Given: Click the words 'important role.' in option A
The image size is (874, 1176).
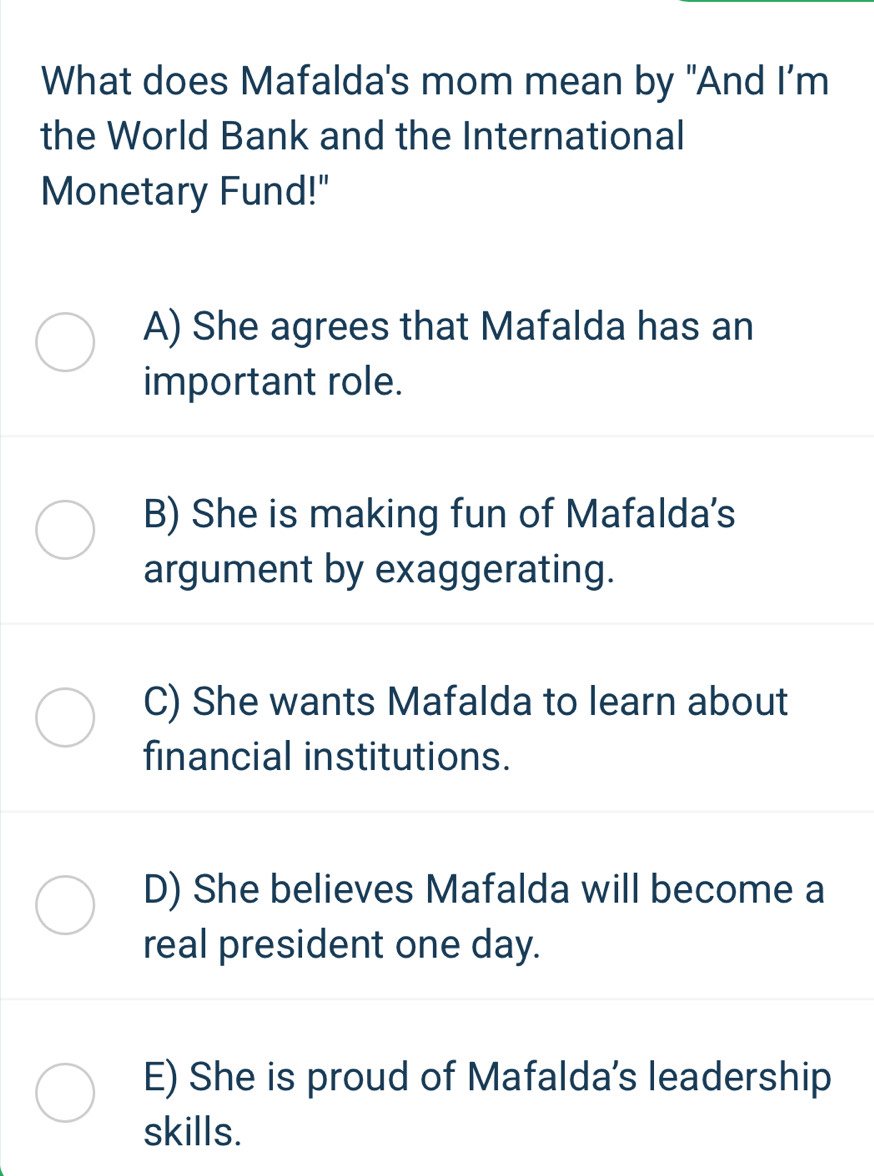Looking at the screenshot, I should (274, 382).
